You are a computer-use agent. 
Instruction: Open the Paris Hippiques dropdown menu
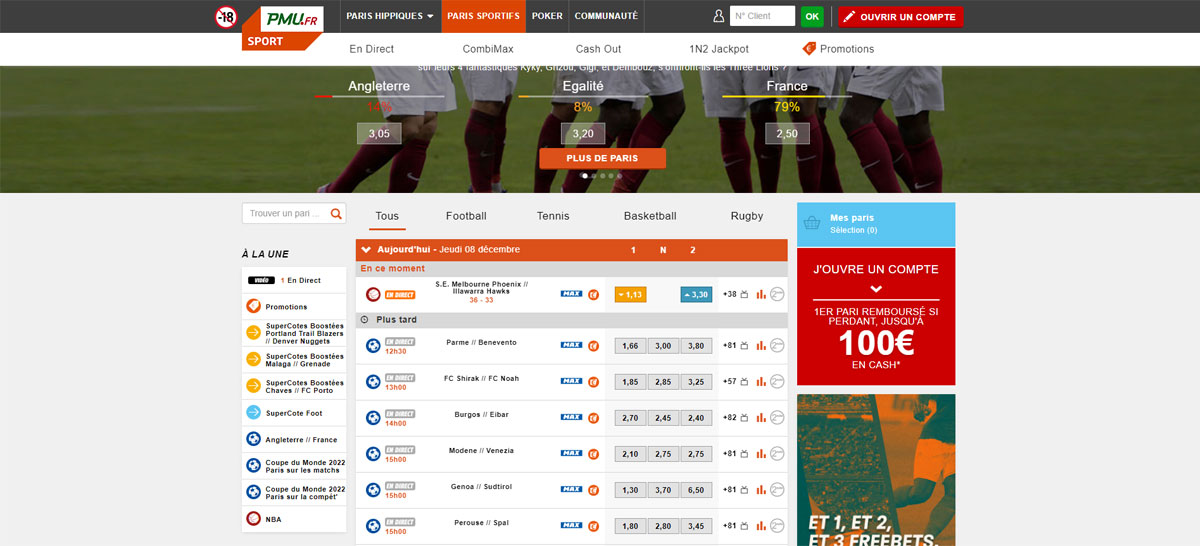click(x=390, y=16)
